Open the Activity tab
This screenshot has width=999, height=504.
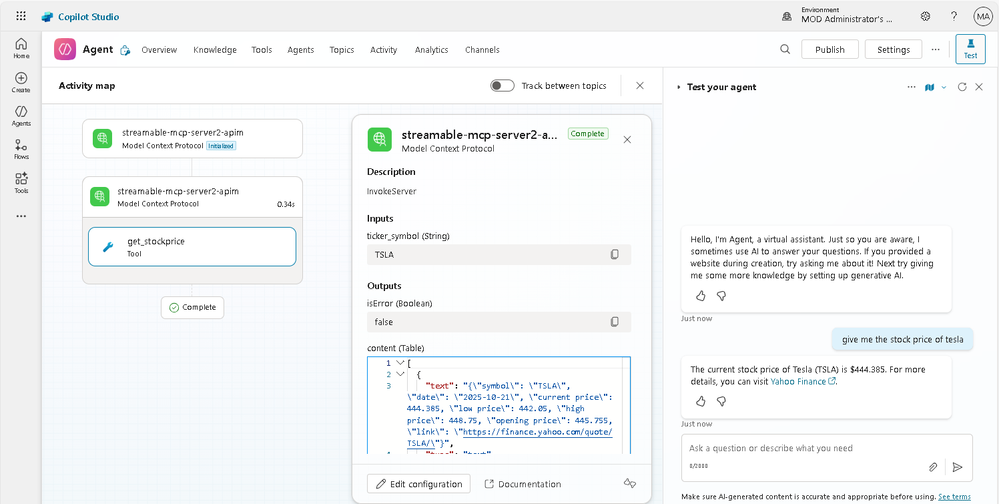pyautogui.click(x=384, y=50)
